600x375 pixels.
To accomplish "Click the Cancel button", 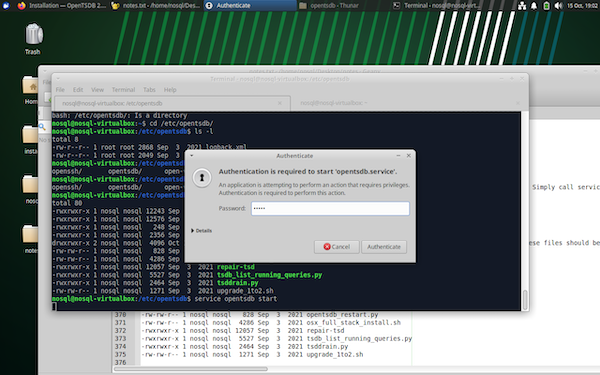I will 336,247.
